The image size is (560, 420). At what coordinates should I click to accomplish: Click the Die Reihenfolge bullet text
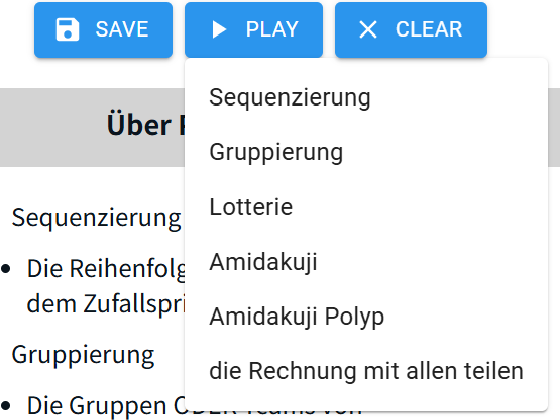click(x=106, y=269)
